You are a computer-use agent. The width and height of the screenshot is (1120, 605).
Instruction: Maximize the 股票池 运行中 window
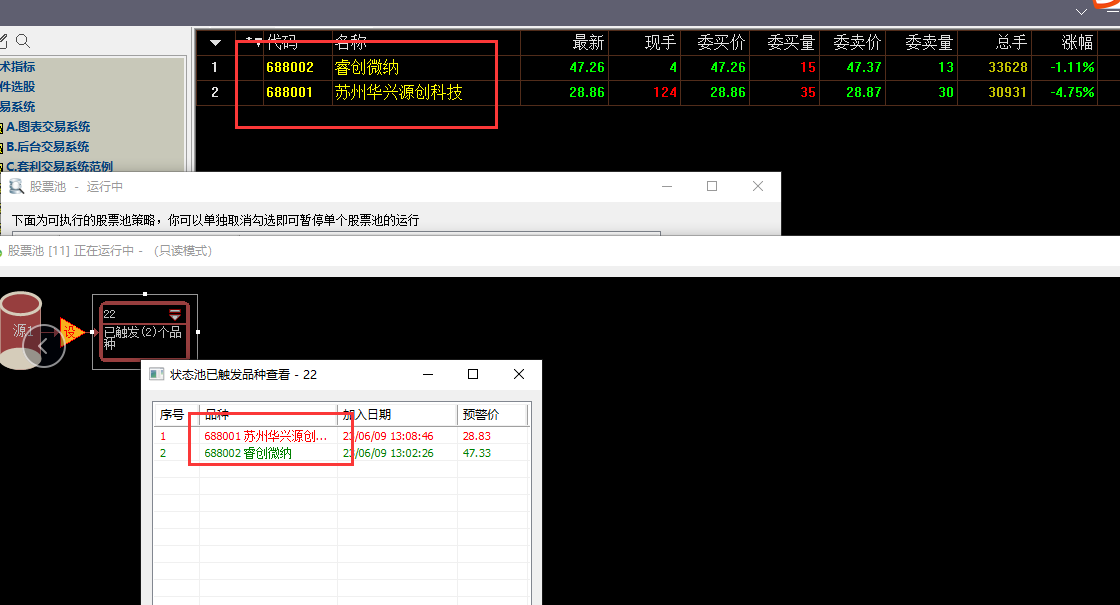pos(712,186)
